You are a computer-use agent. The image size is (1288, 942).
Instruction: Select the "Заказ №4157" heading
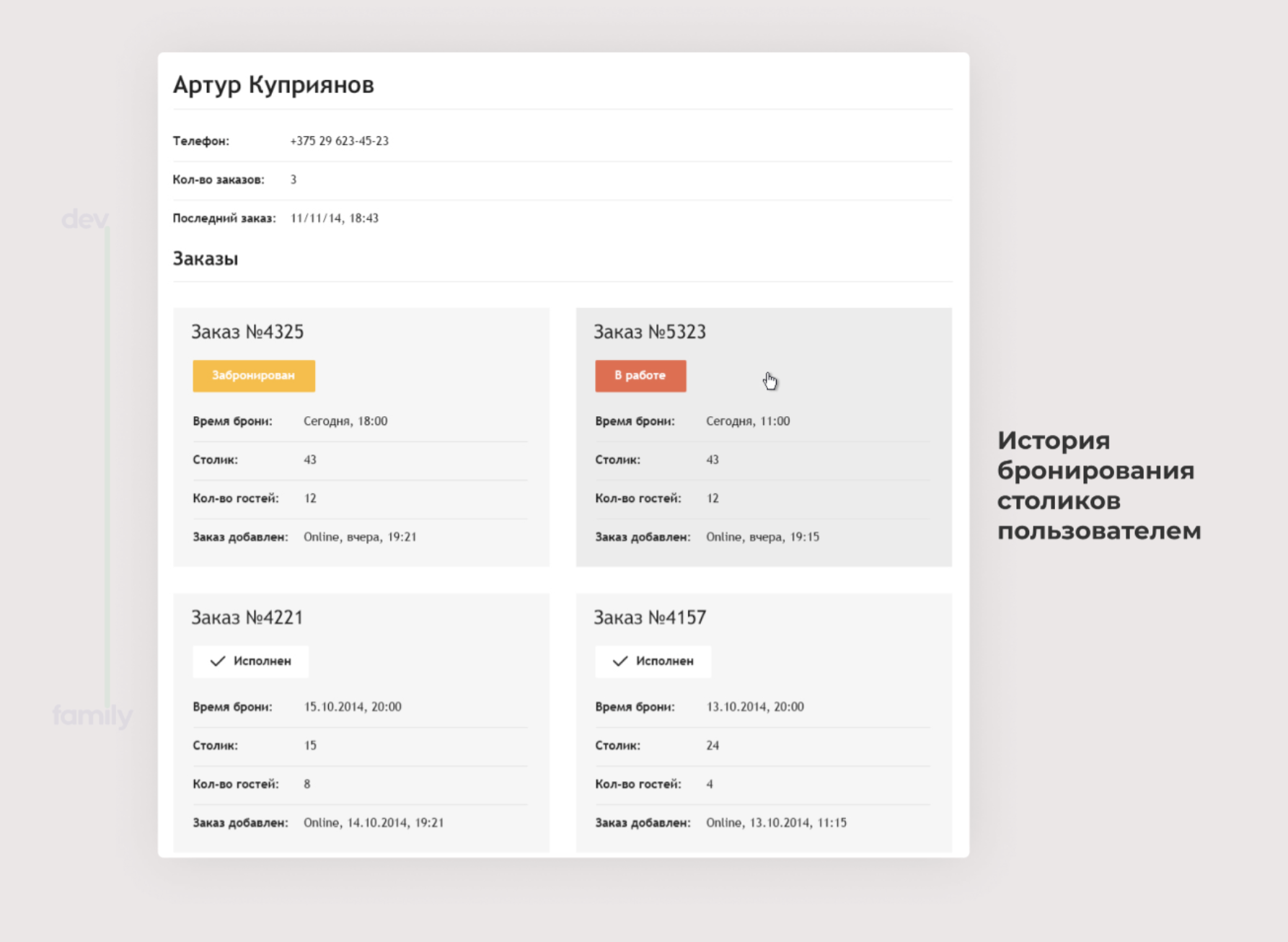tap(650, 617)
